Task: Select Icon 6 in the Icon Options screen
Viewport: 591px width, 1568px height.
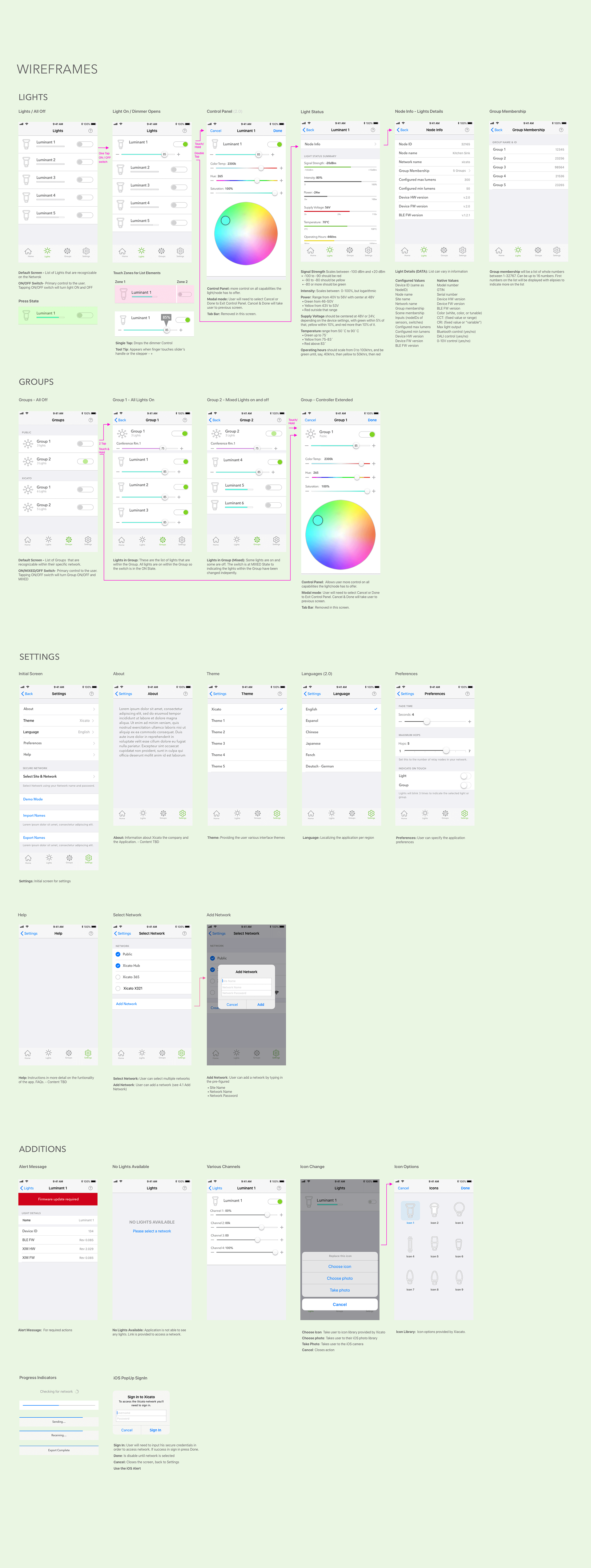Action: coord(458,1245)
